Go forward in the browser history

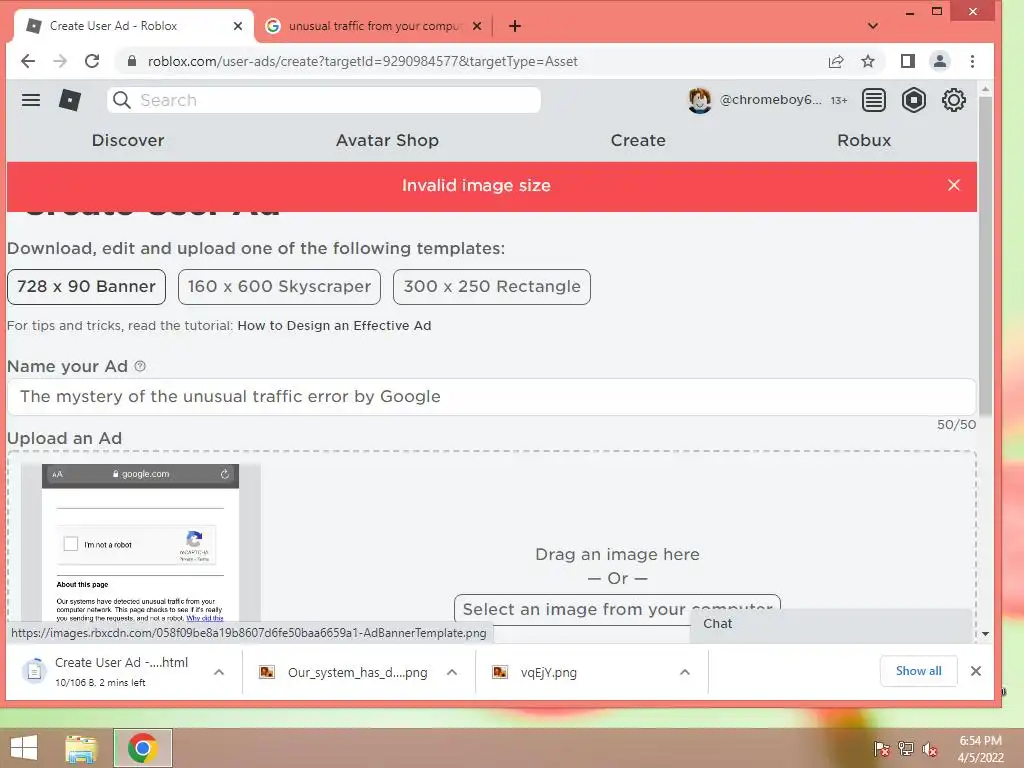click(x=60, y=61)
